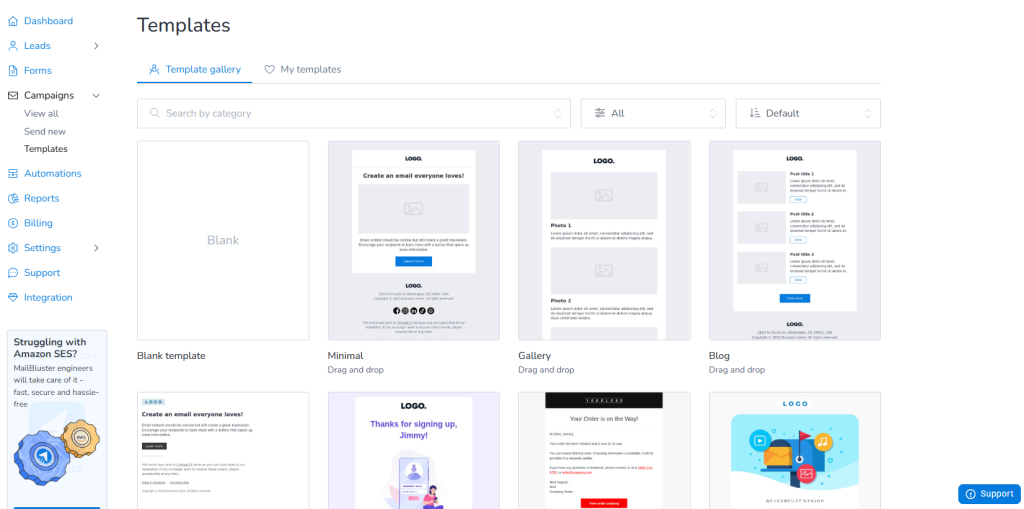Click the Automations icon in sidebar

[12, 174]
